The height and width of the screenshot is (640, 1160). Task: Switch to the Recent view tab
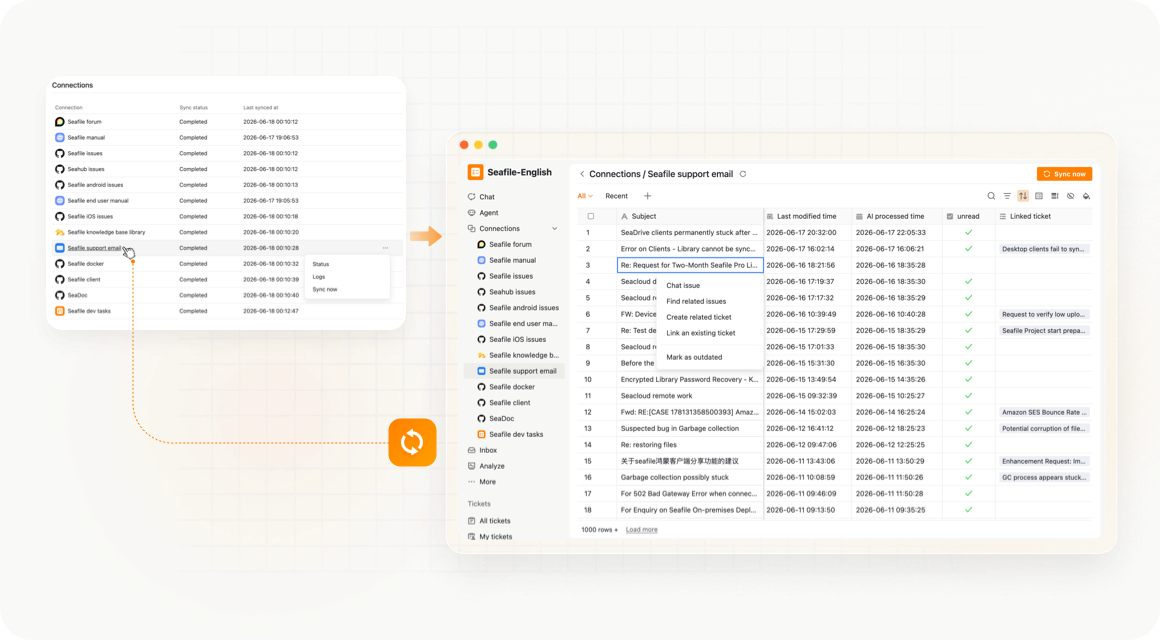point(616,196)
